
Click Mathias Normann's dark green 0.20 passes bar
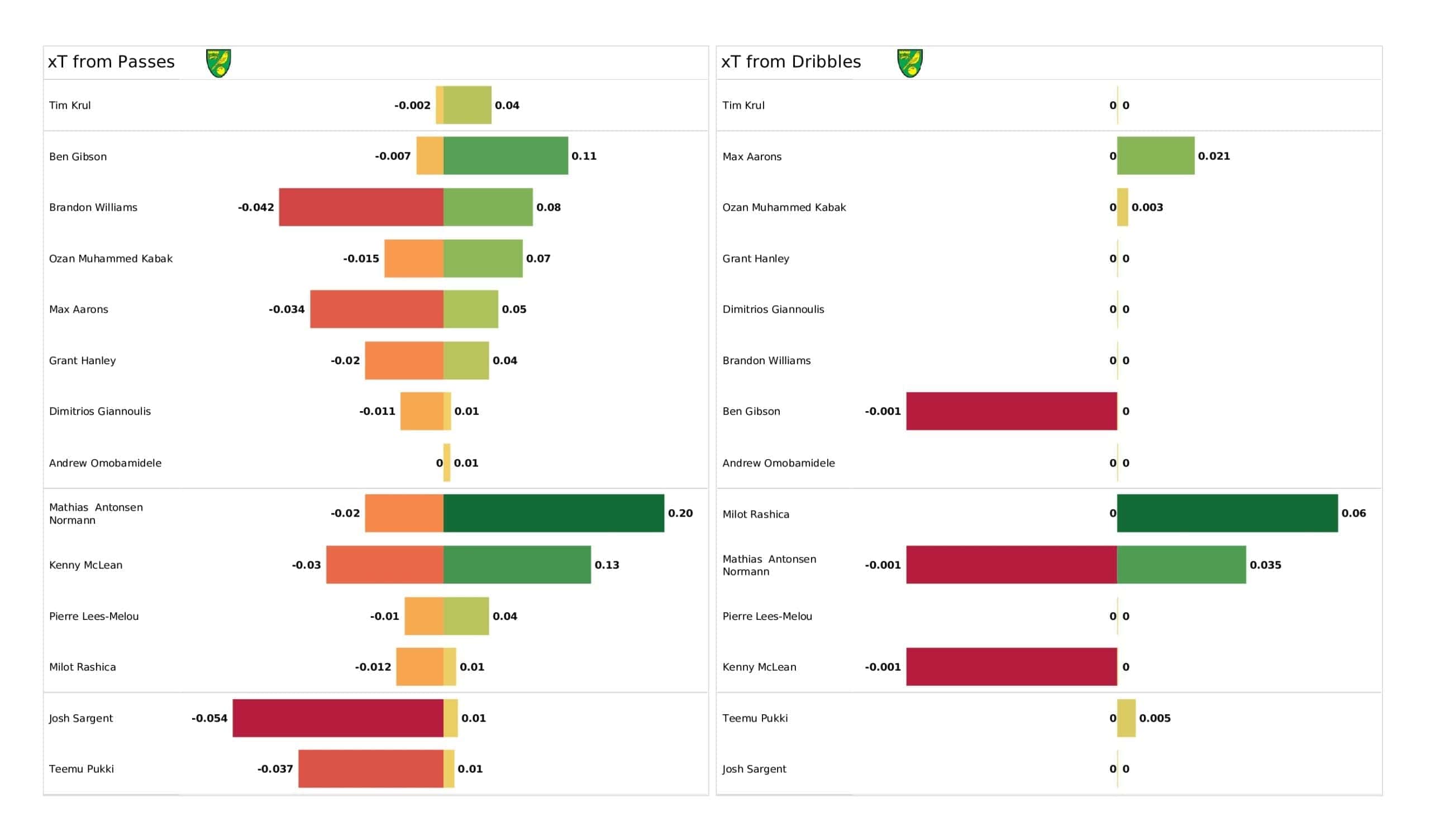[554, 513]
